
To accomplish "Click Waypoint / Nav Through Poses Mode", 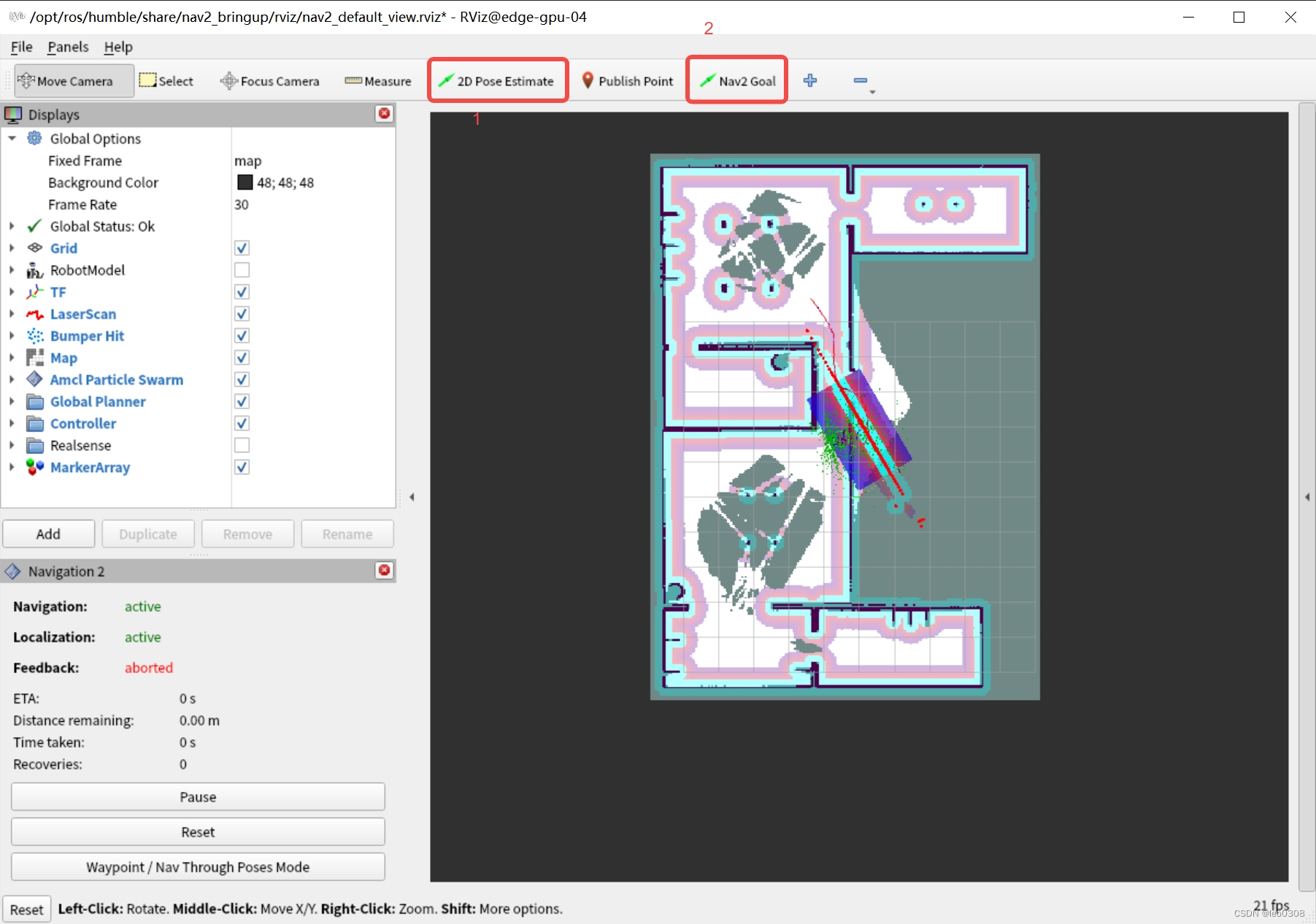I will tap(197, 867).
